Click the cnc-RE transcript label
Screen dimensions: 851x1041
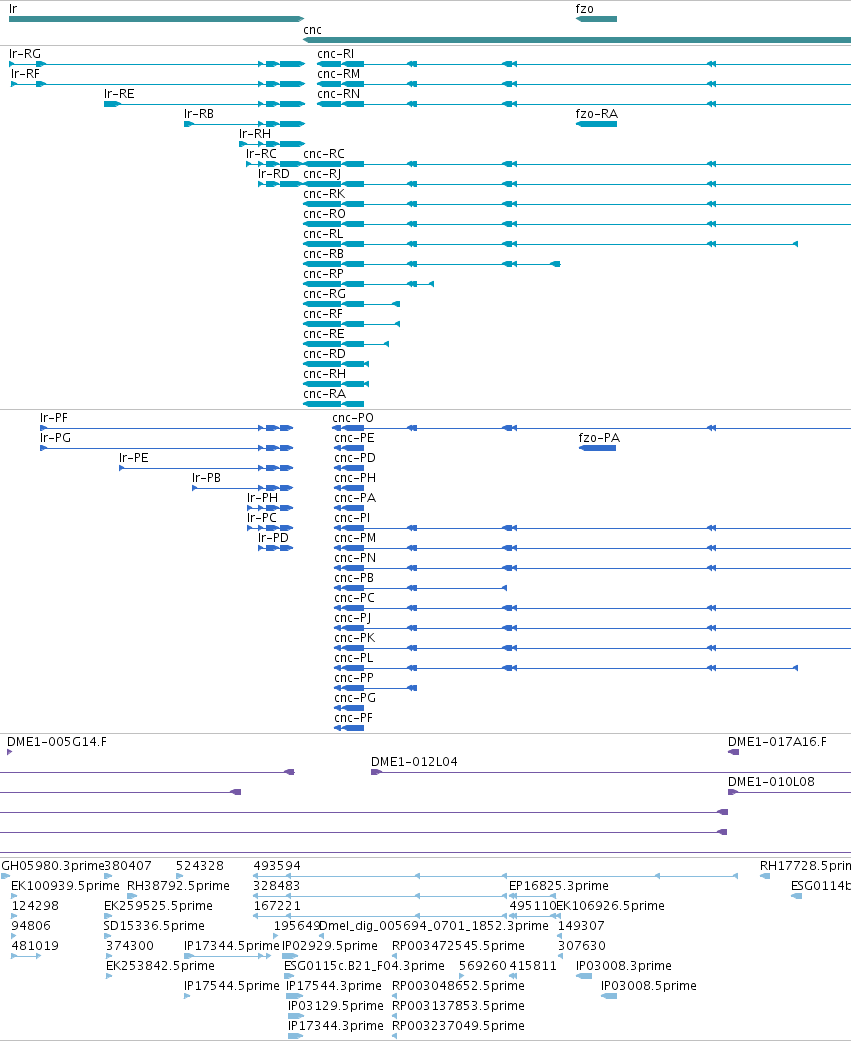pyautogui.click(x=324, y=333)
